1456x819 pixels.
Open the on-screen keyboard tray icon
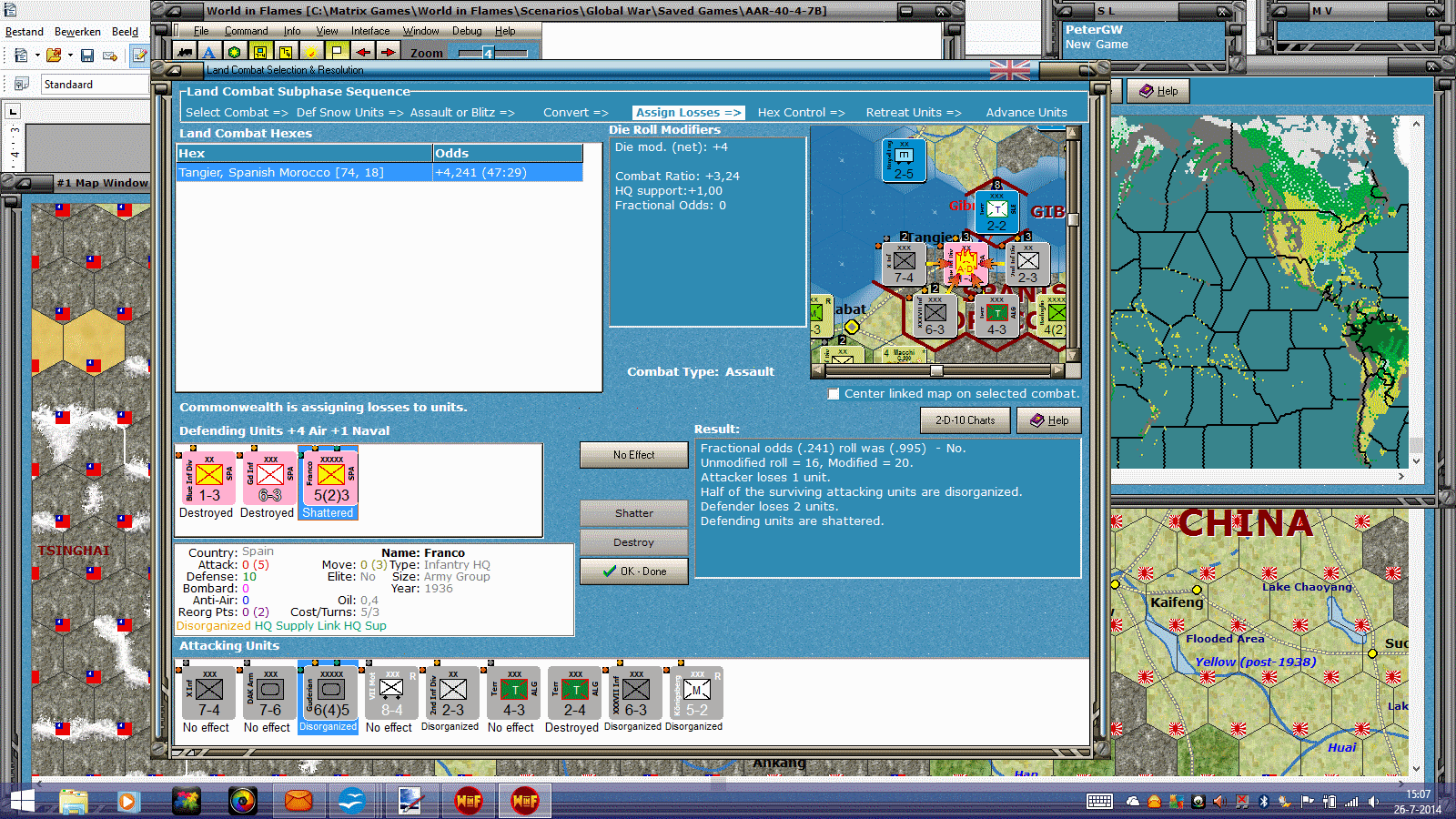pyautogui.click(x=1099, y=802)
